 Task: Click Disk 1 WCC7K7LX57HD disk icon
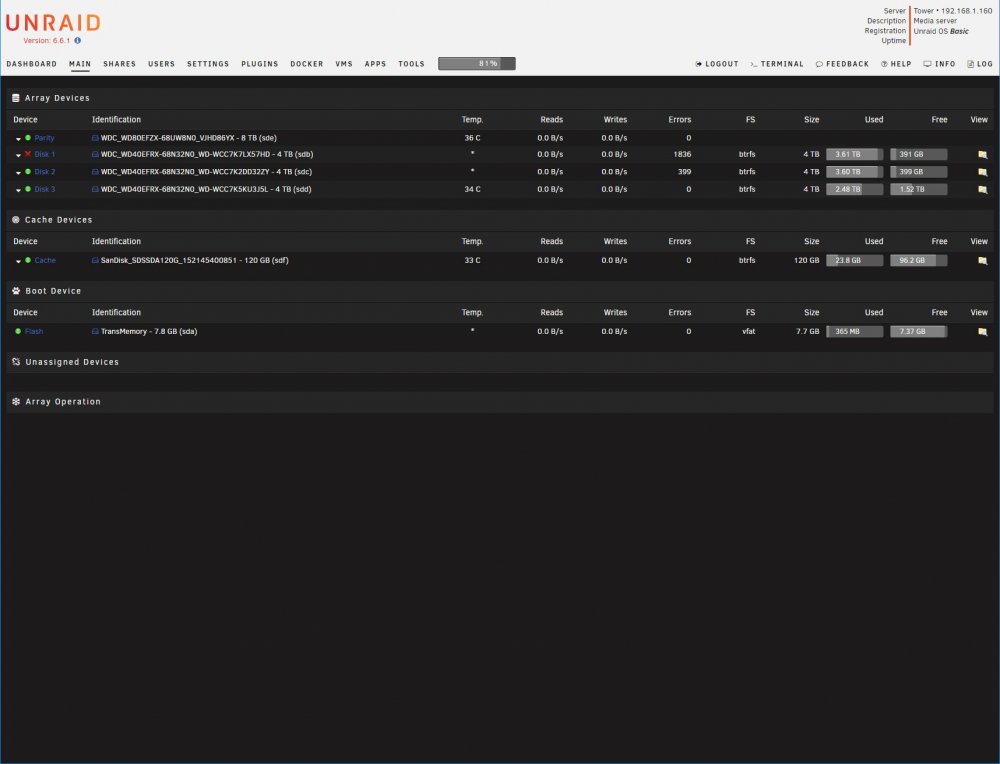click(95, 154)
